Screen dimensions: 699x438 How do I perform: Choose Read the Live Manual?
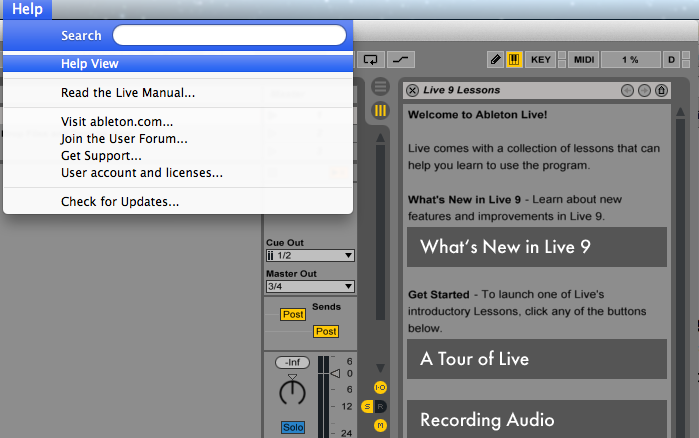tap(128, 93)
